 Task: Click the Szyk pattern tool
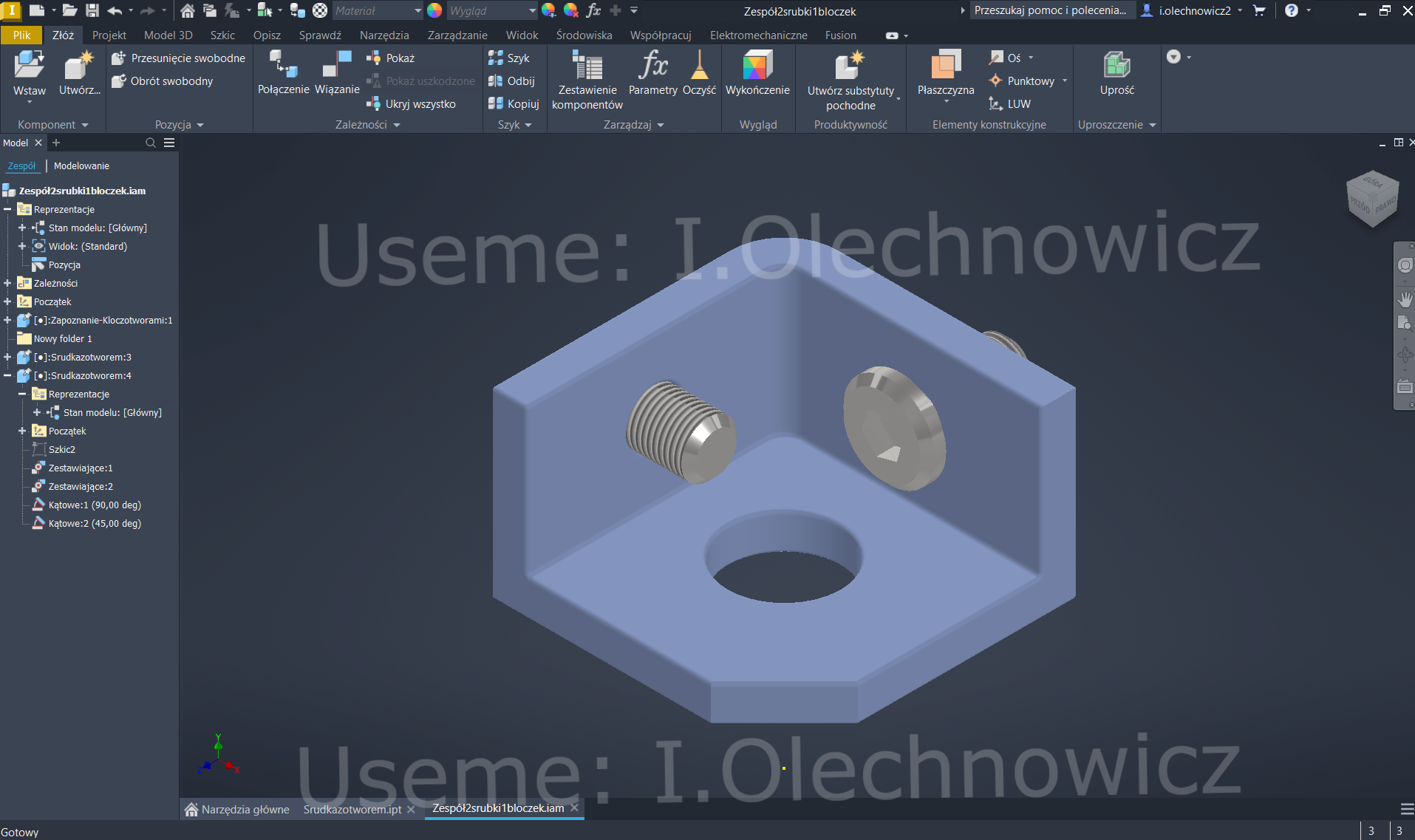pyautogui.click(x=509, y=58)
